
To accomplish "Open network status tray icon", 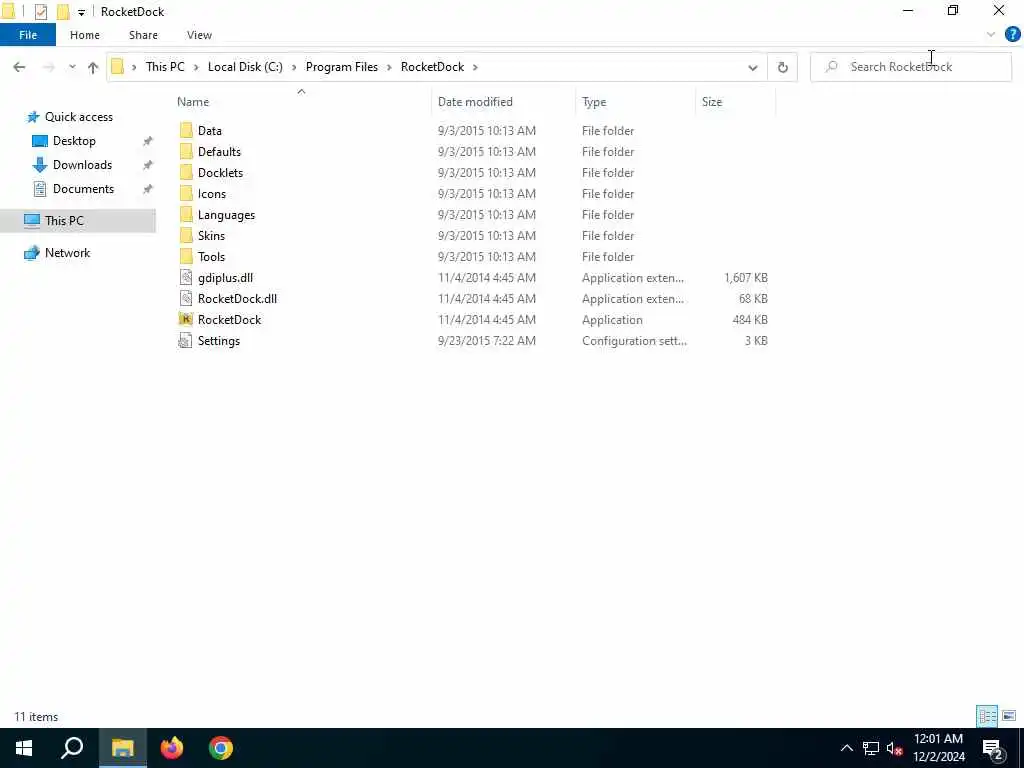I will pyautogui.click(x=871, y=748).
